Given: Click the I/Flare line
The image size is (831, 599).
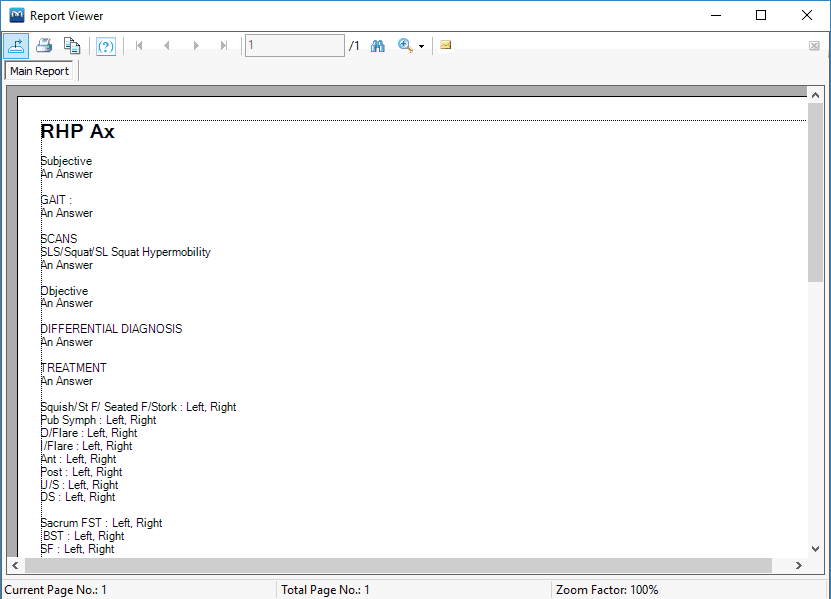Looking at the screenshot, I should (86, 446).
